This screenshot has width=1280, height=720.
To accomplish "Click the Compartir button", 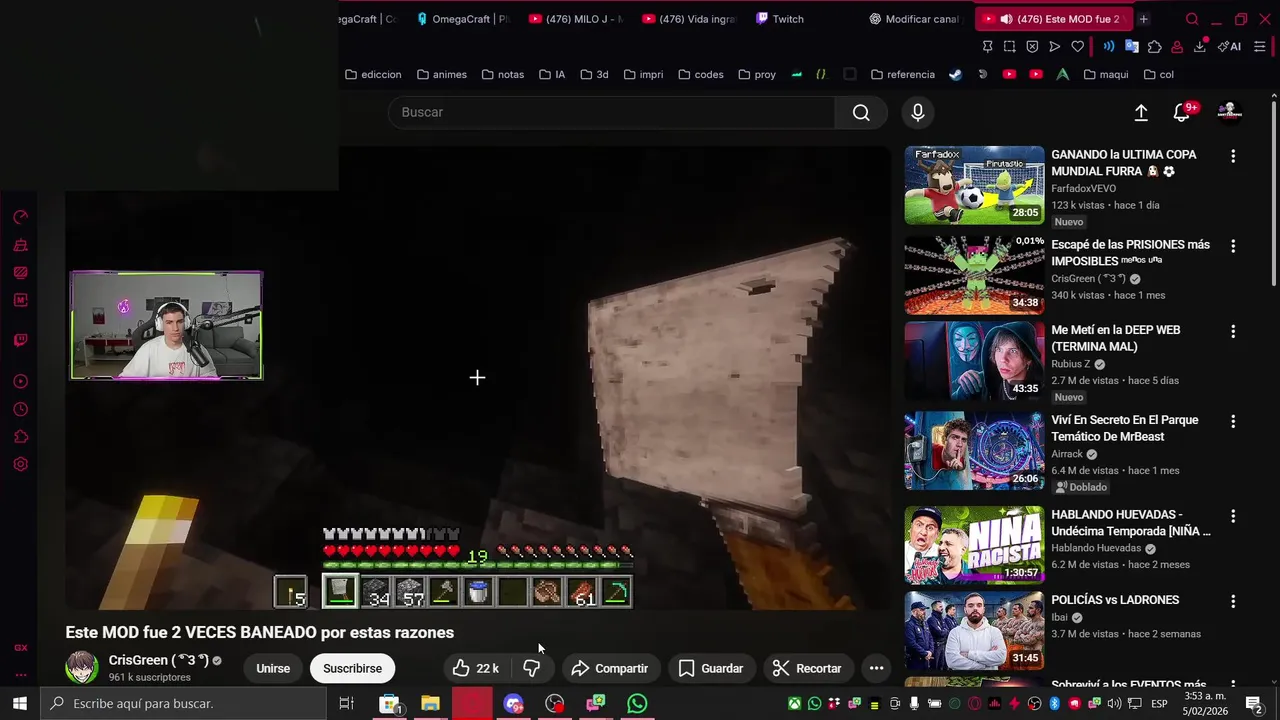I will coord(610,668).
